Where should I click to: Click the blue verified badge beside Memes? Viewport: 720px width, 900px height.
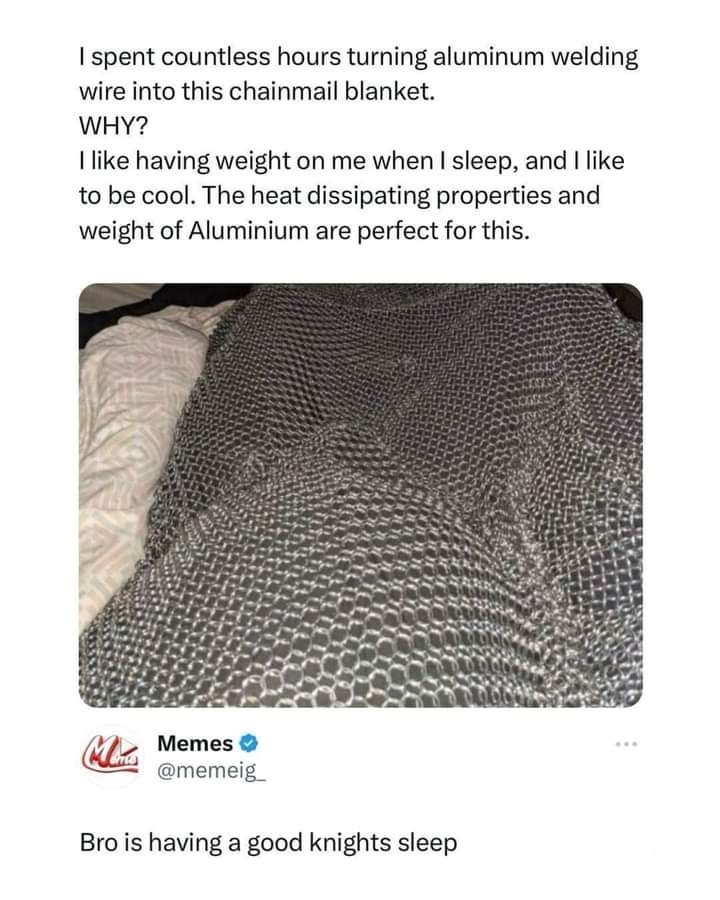248,743
